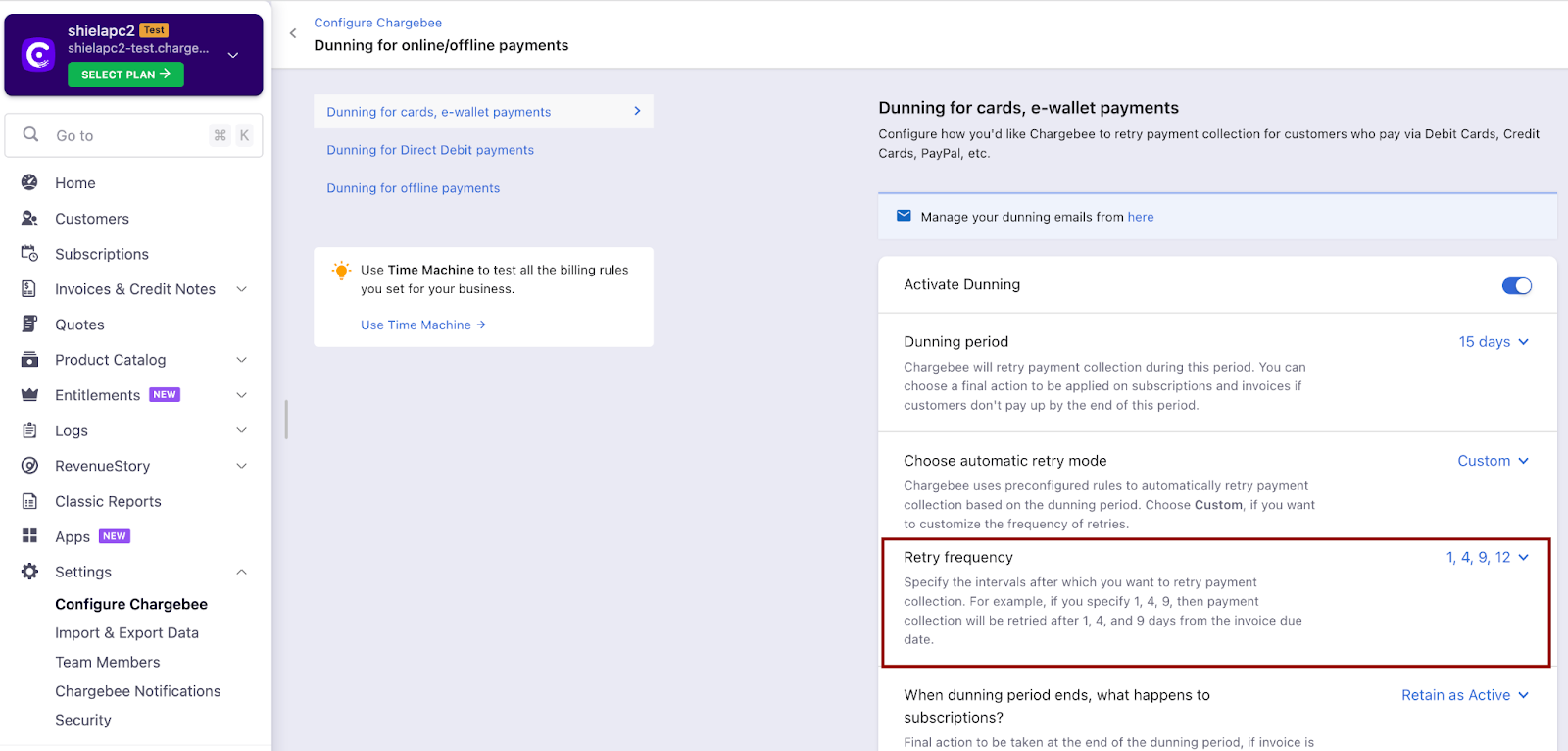This screenshot has height=751, width=1568.
Task: Click the Quotes icon in sidebar
Action: click(29, 325)
